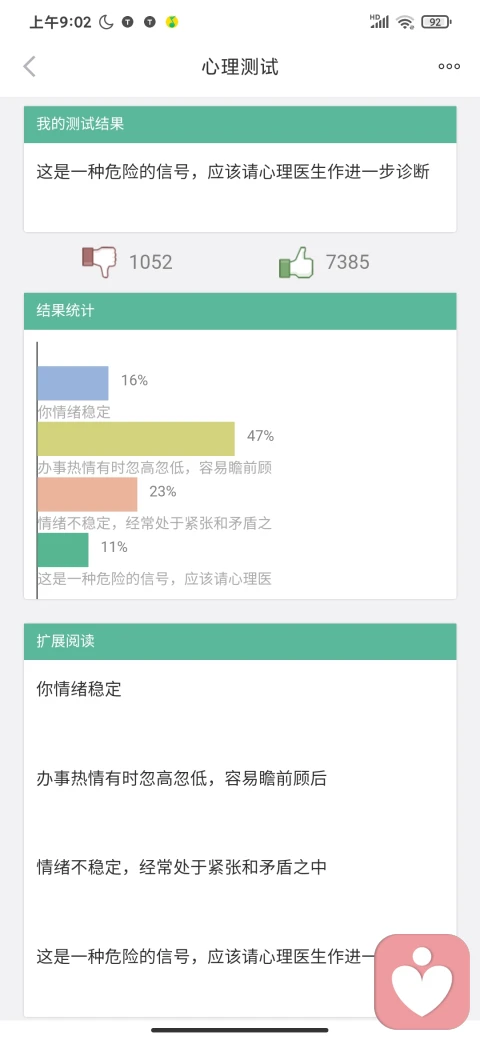Tap the green thumbs up icon
The width and height of the screenshot is (480, 1040).
click(296, 263)
